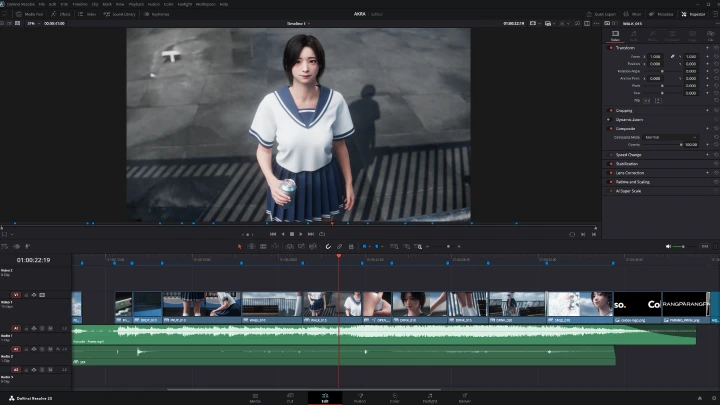Click the Replace Clip edit icon
The height and width of the screenshot is (405, 720).
pos(313,247)
